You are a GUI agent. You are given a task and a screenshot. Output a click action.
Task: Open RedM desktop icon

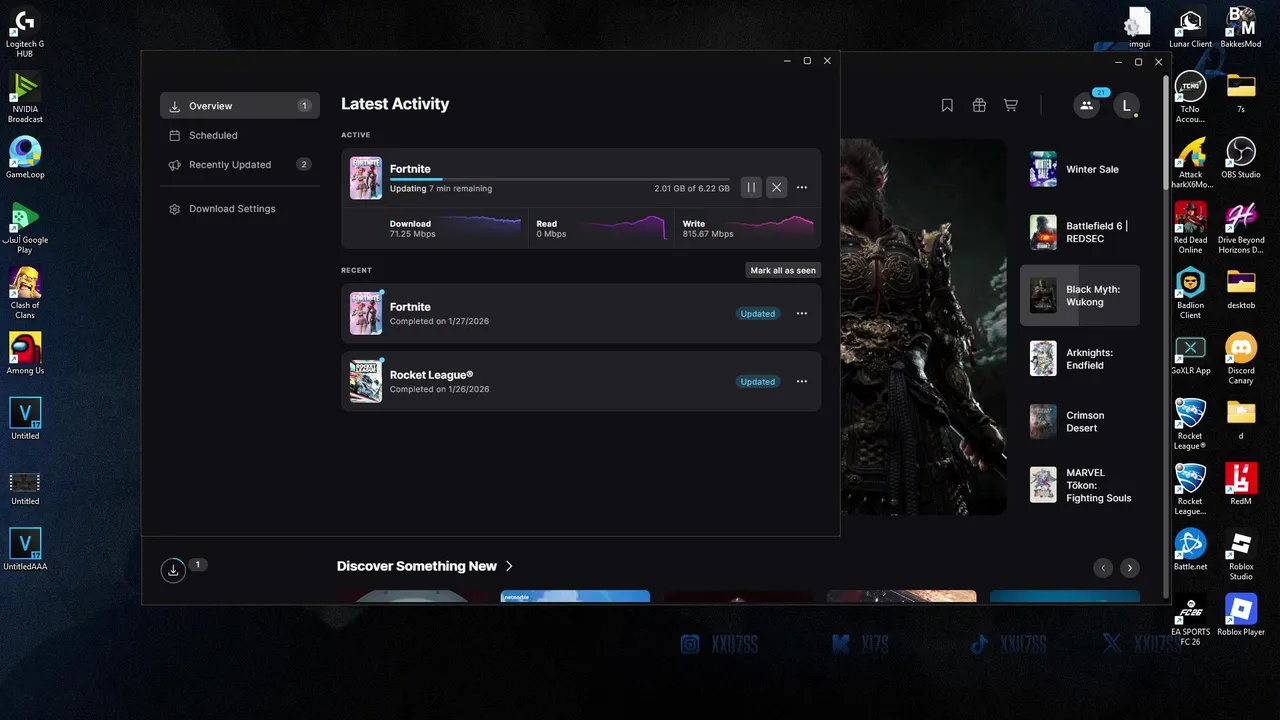[1241, 484]
